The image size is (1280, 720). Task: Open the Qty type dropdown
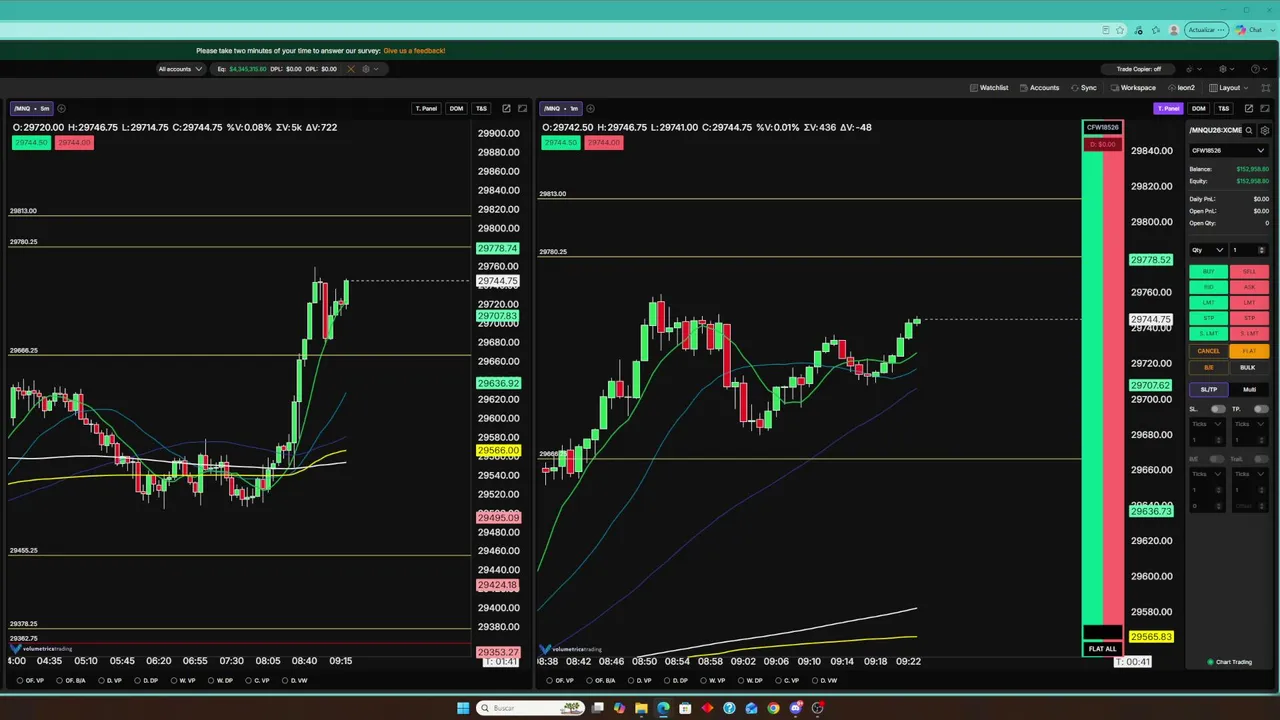point(1207,250)
